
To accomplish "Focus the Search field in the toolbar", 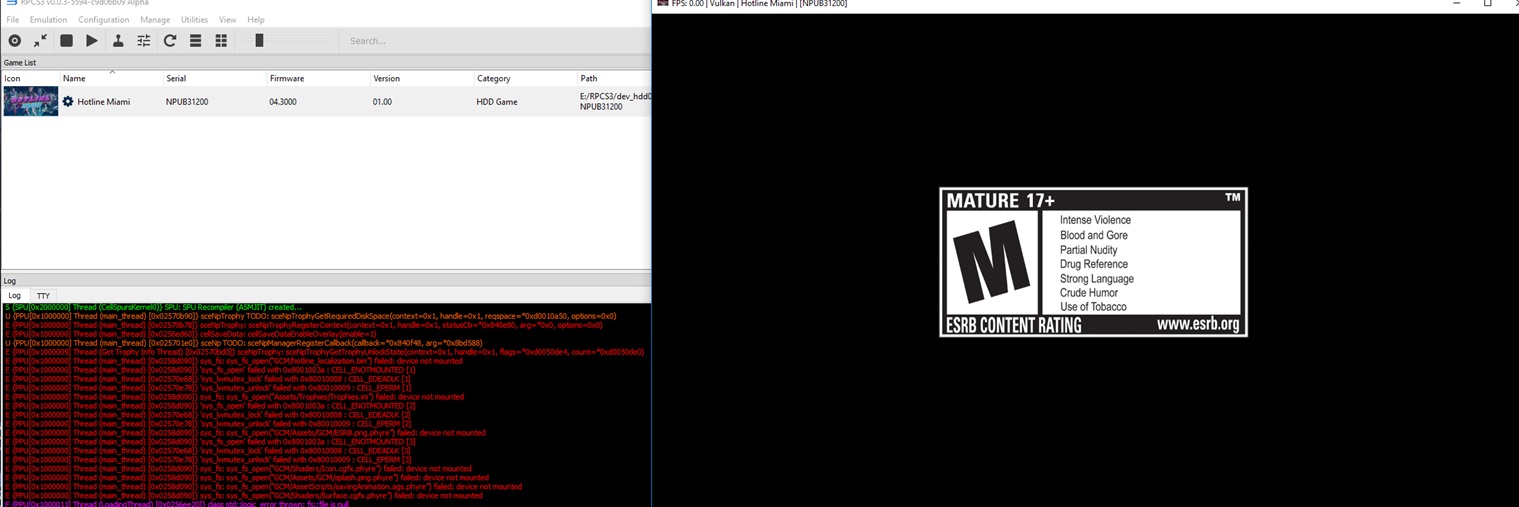I will (x=495, y=41).
